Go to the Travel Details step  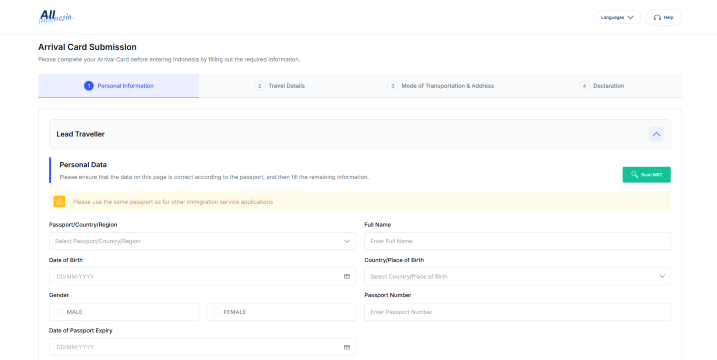point(279,86)
